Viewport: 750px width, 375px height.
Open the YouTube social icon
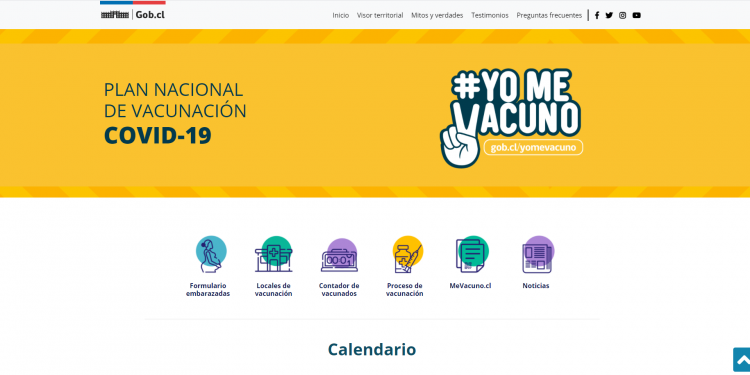tap(636, 15)
